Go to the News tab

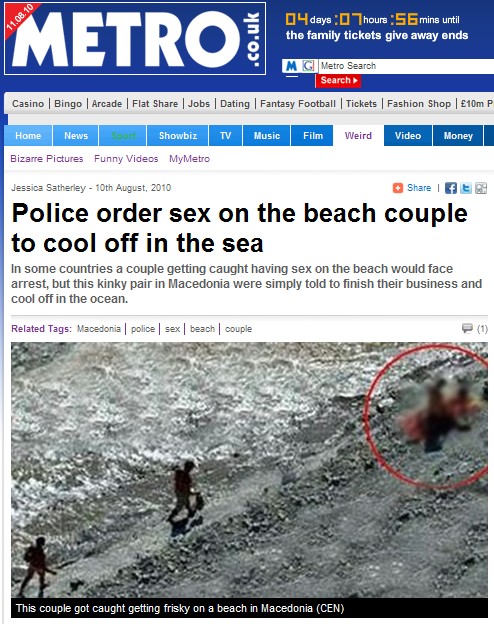(76, 136)
